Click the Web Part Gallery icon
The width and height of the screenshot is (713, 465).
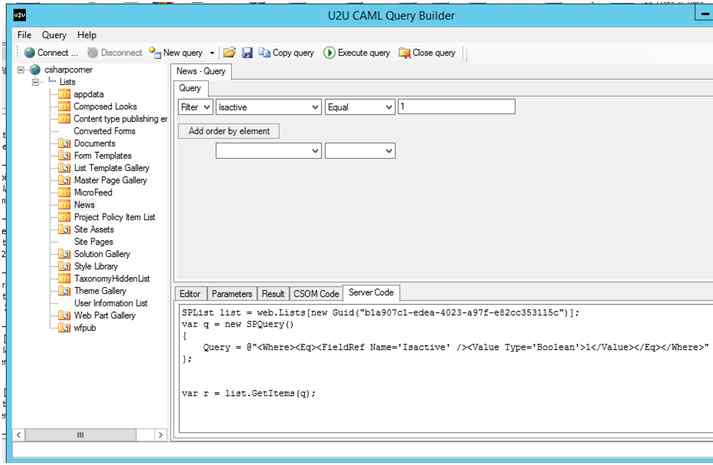pyautogui.click(x=64, y=315)
